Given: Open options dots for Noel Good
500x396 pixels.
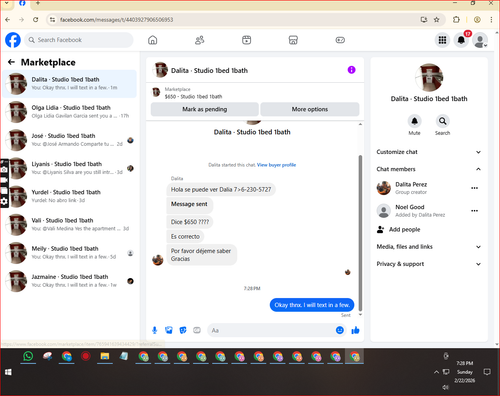Looking at the screenshot, I should pyautogui.click(x=474, y=211).
